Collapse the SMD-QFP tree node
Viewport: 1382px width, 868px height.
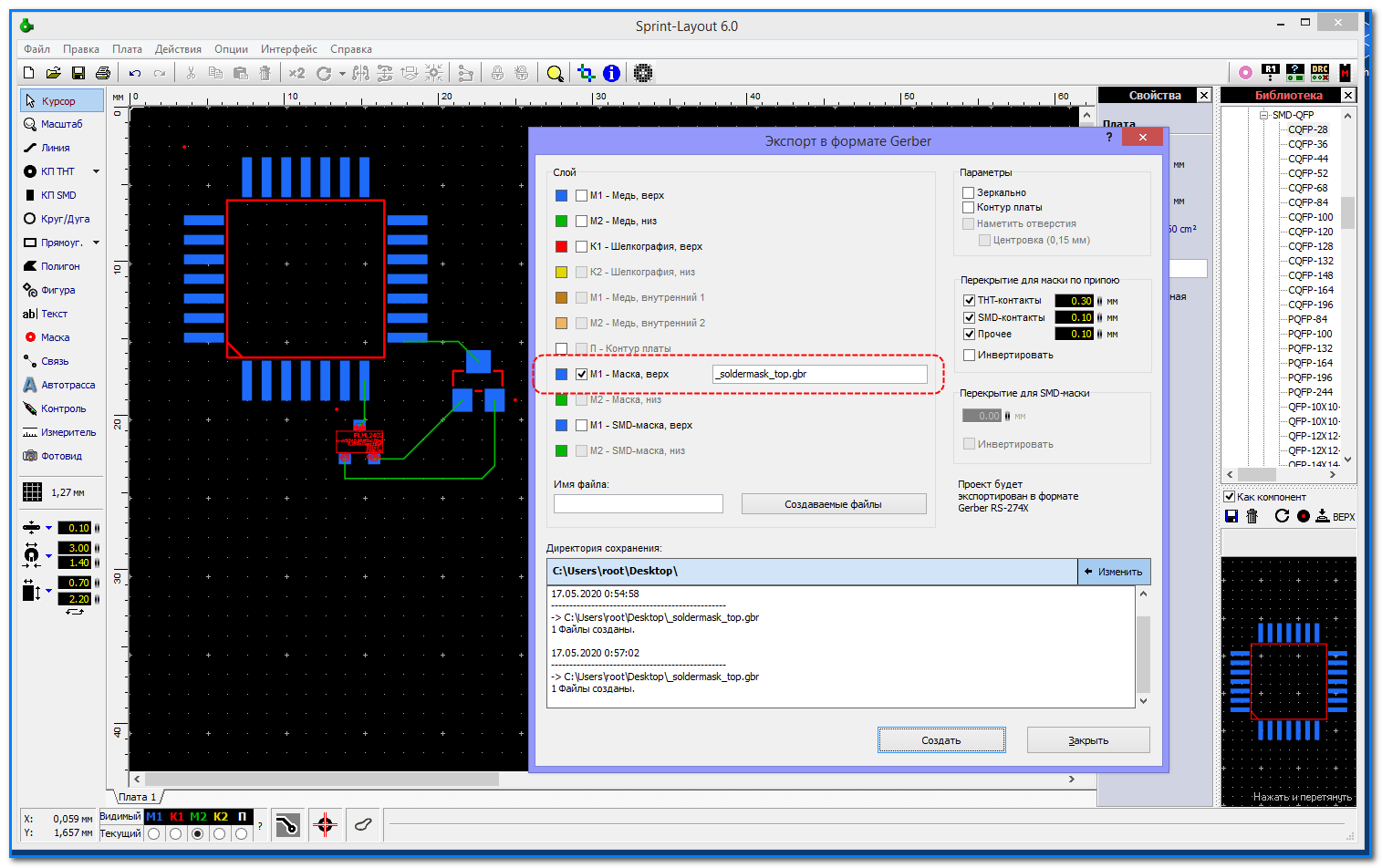1264,115
